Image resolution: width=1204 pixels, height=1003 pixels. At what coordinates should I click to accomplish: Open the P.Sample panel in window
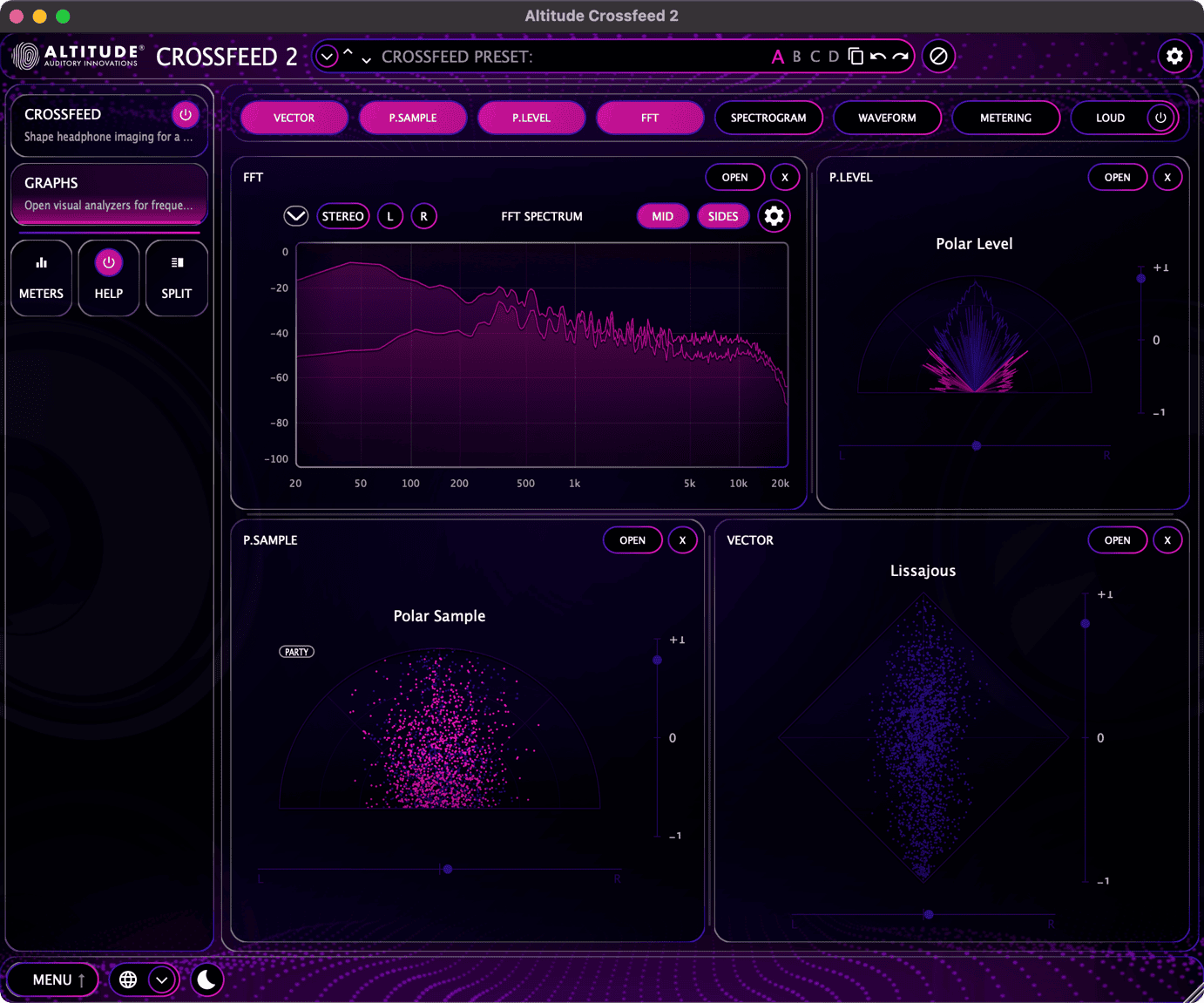click(x=632, y=540)
